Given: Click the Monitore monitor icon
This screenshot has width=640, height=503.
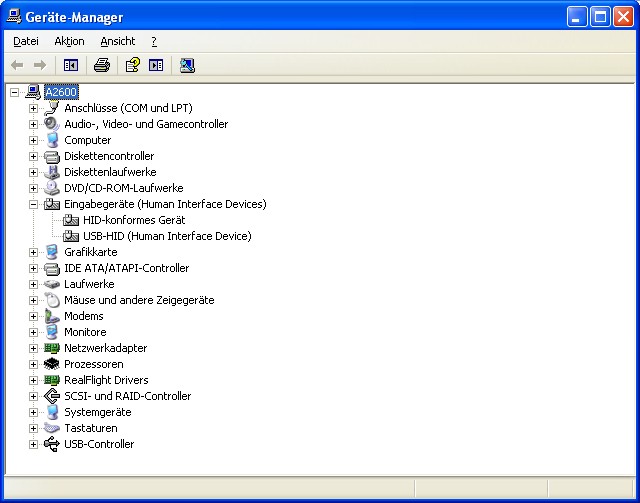Looking at the screenshot, I should point(52,332).
